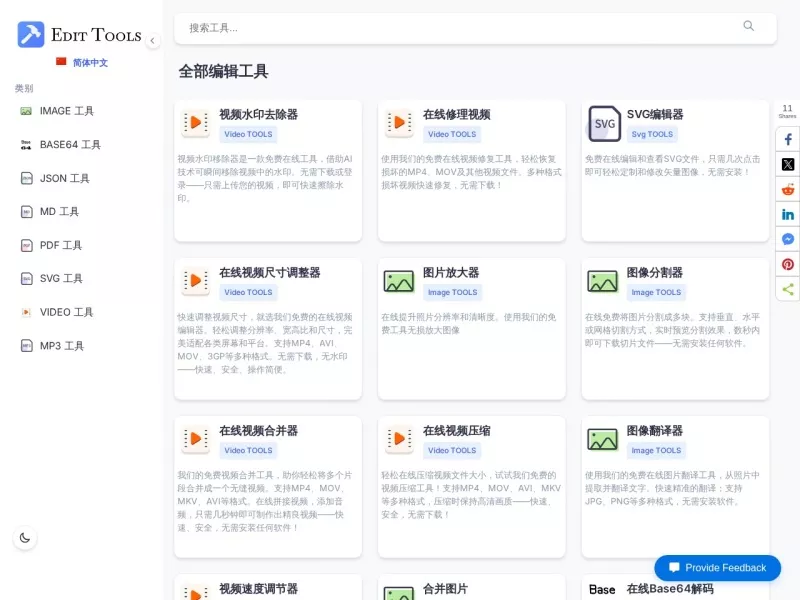Viewport: 800px width, 600px height.
Task: Open the BASE64 工具 category
Action: [x=70, y=145]
